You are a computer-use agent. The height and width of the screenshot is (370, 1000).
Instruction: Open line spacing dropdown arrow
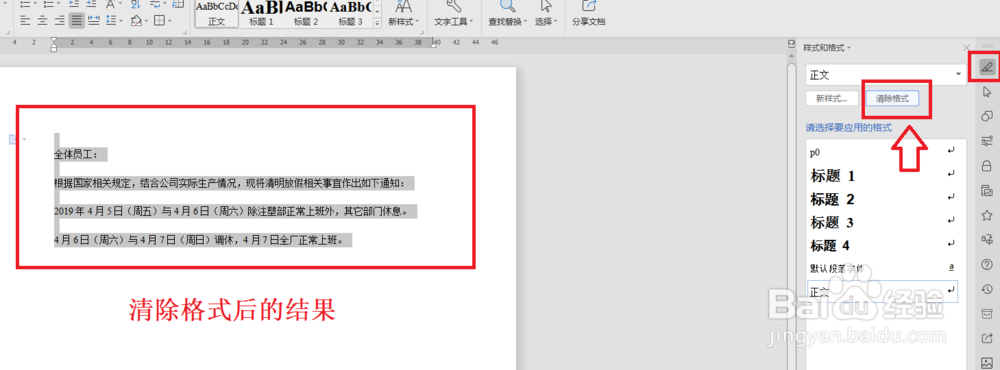coord(121,21)
